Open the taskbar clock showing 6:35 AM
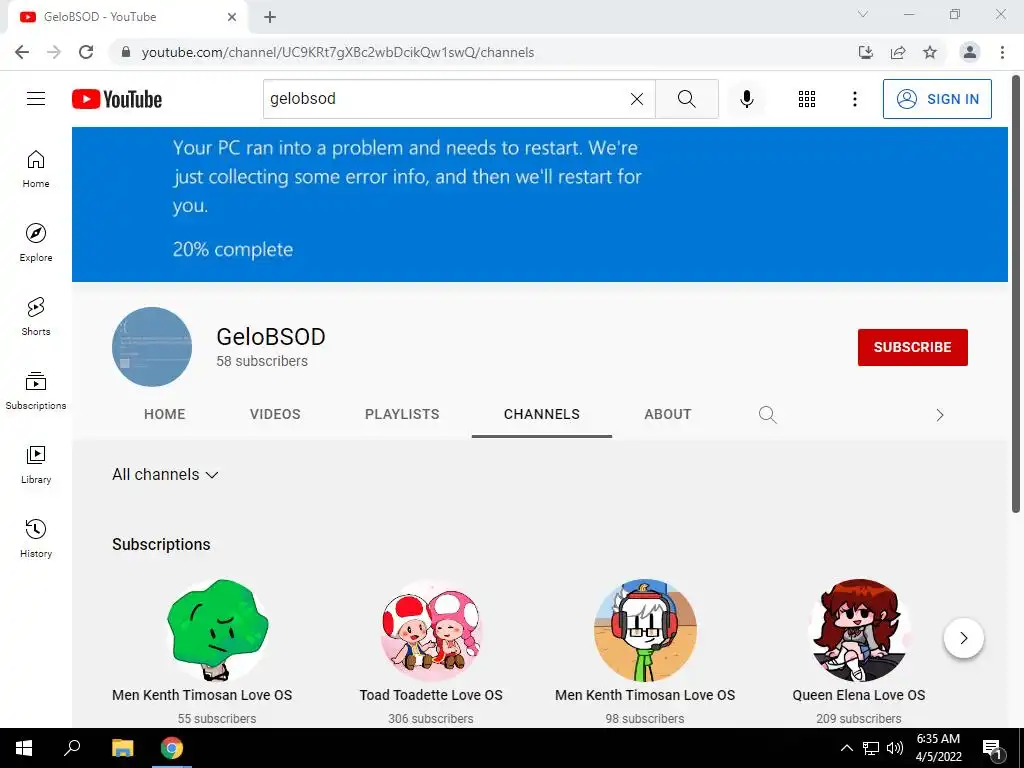The width and height of the screenshot is (1024, 768). (x=938, y=748)
